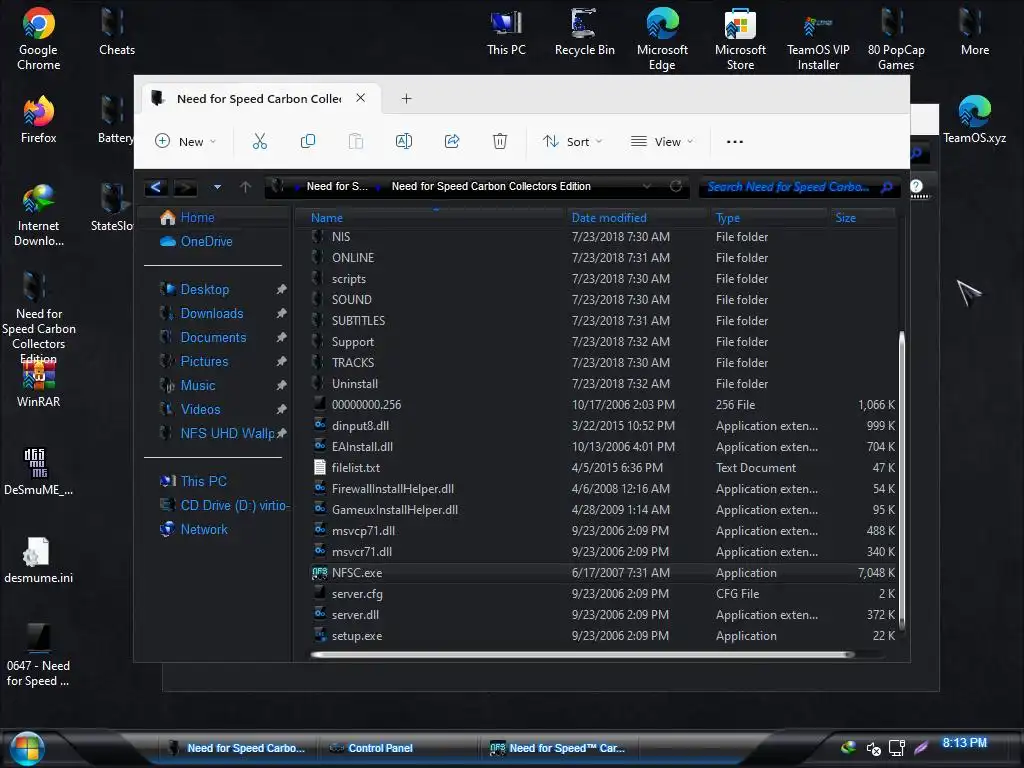
Task: Select the TRACKS folder
Action: tap(353, 362)
